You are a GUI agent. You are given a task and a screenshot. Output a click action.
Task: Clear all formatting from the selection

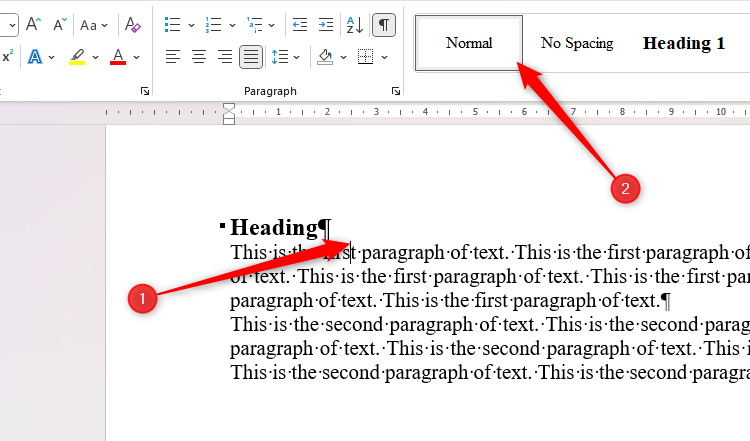[133, 24]
